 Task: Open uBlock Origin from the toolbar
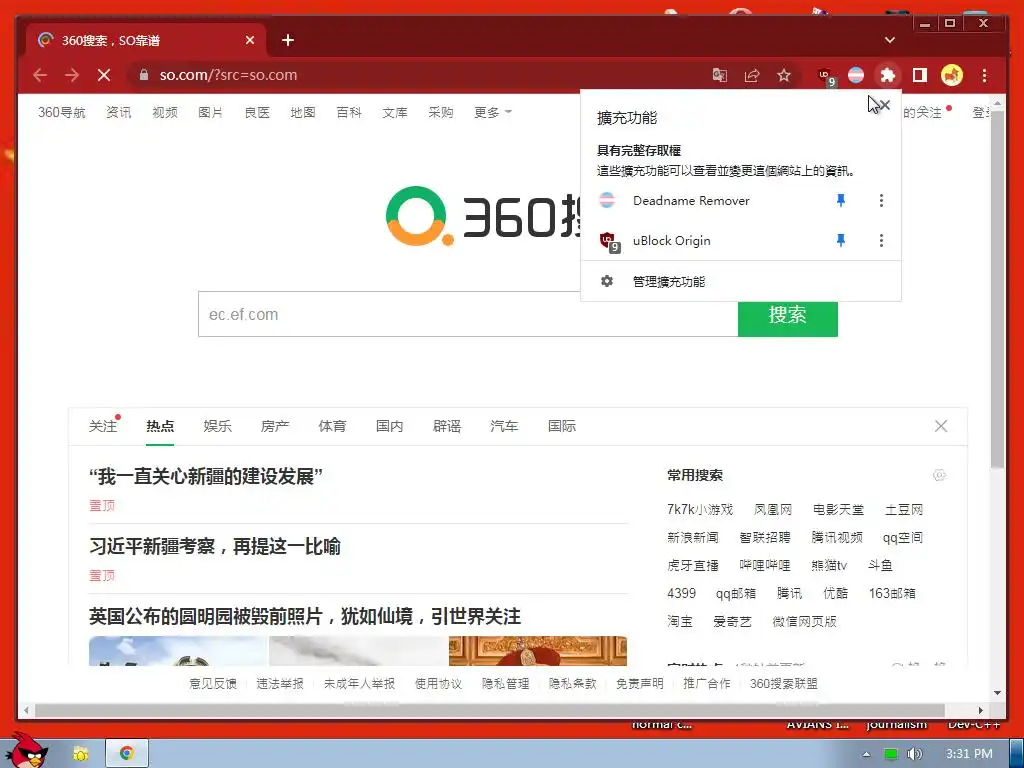826,76
